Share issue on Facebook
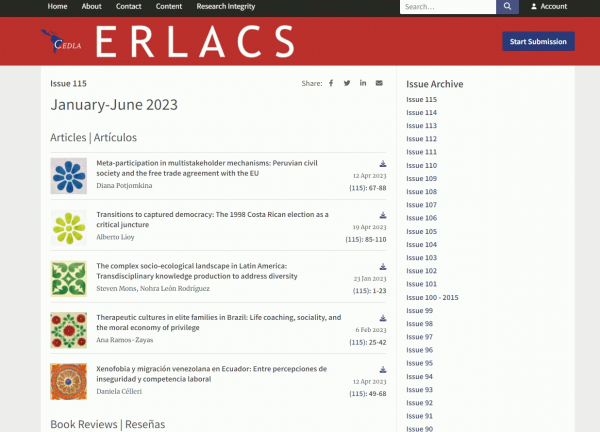The image size is (600, 432). (331, 83)
